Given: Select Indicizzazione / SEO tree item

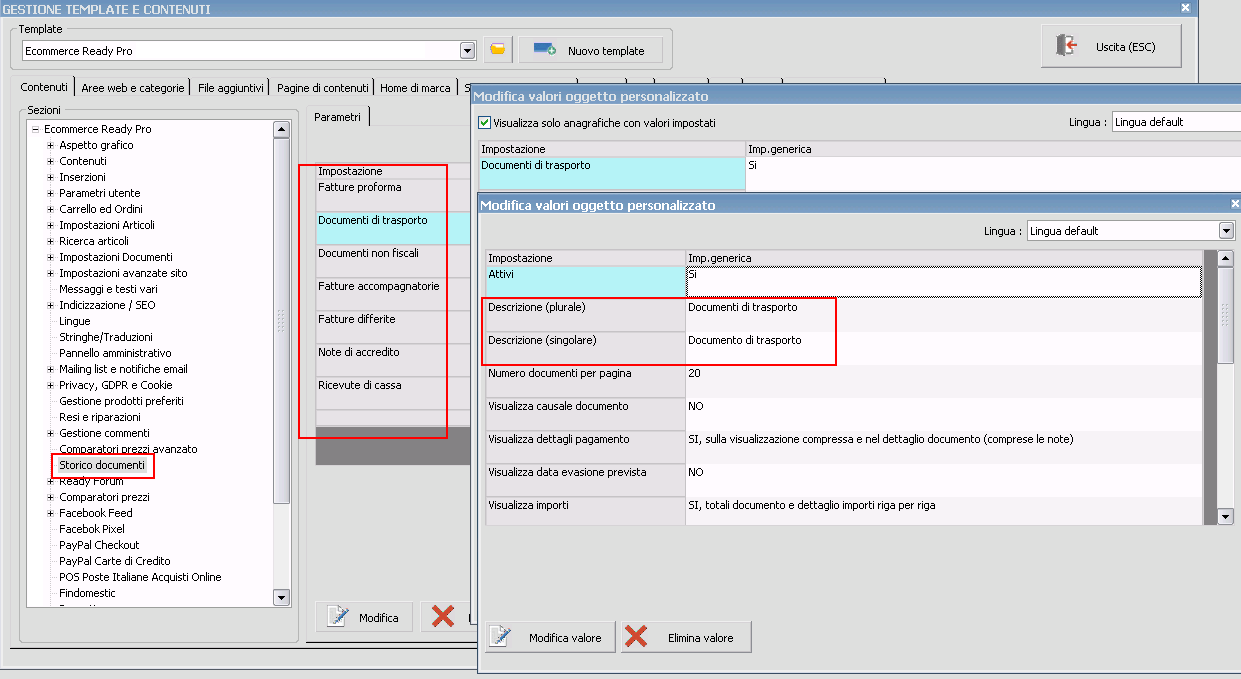Looking at the screenshot, I should pyautogui.click(x=107, y=305).
